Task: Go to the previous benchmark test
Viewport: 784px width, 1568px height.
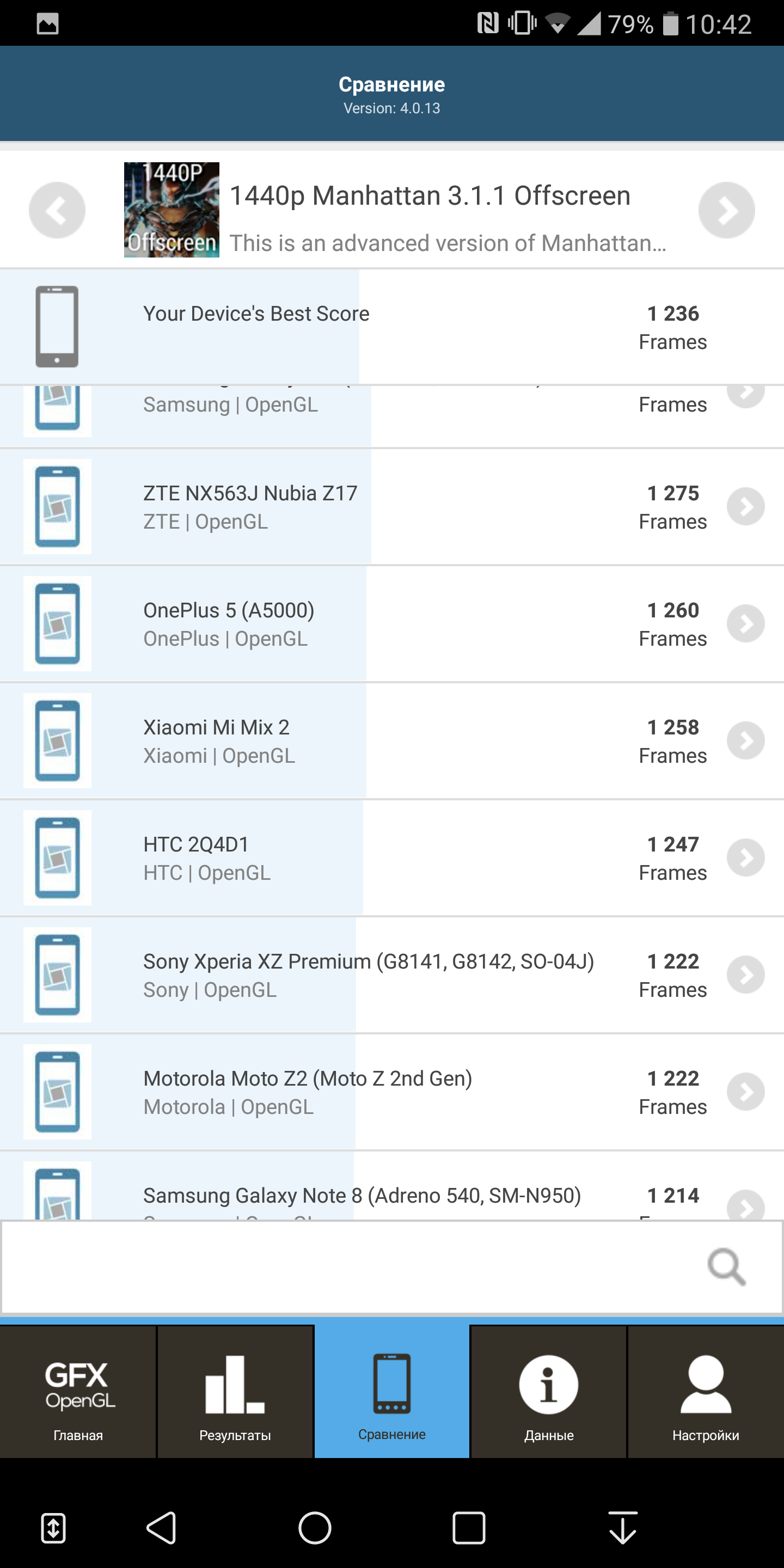Action: click(57, 210)
